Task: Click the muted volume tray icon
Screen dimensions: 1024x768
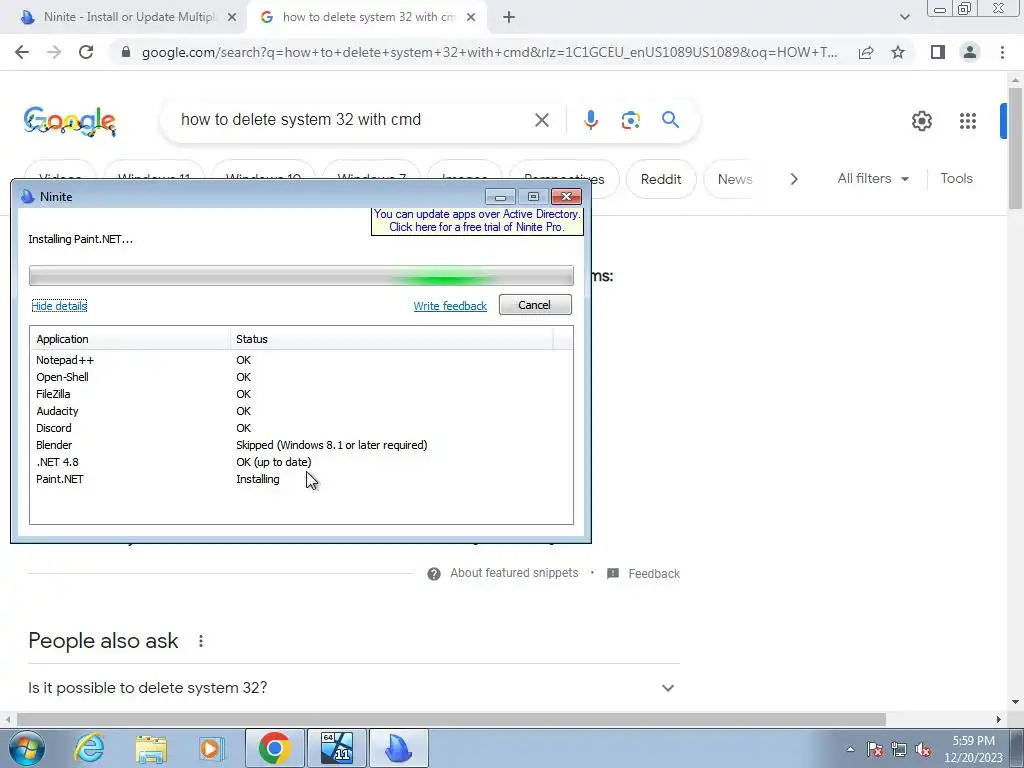Action: 922,750
